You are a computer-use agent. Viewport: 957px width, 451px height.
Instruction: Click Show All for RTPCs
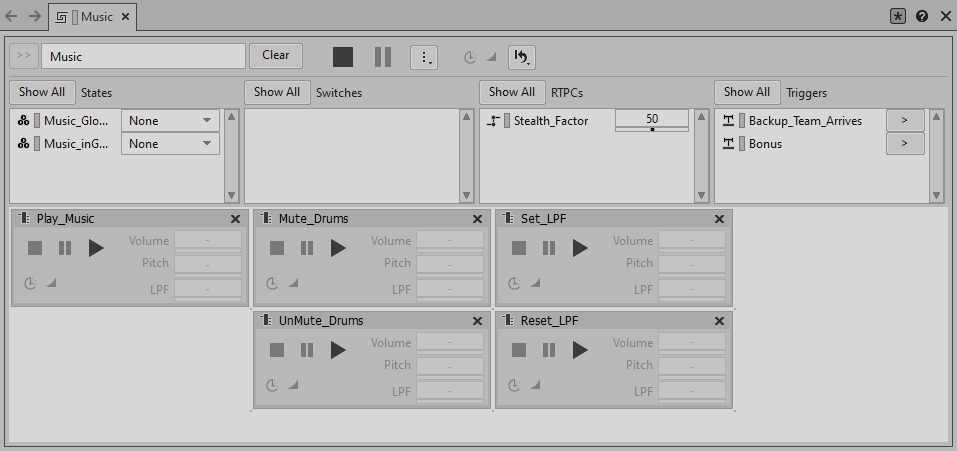[512, 92]
